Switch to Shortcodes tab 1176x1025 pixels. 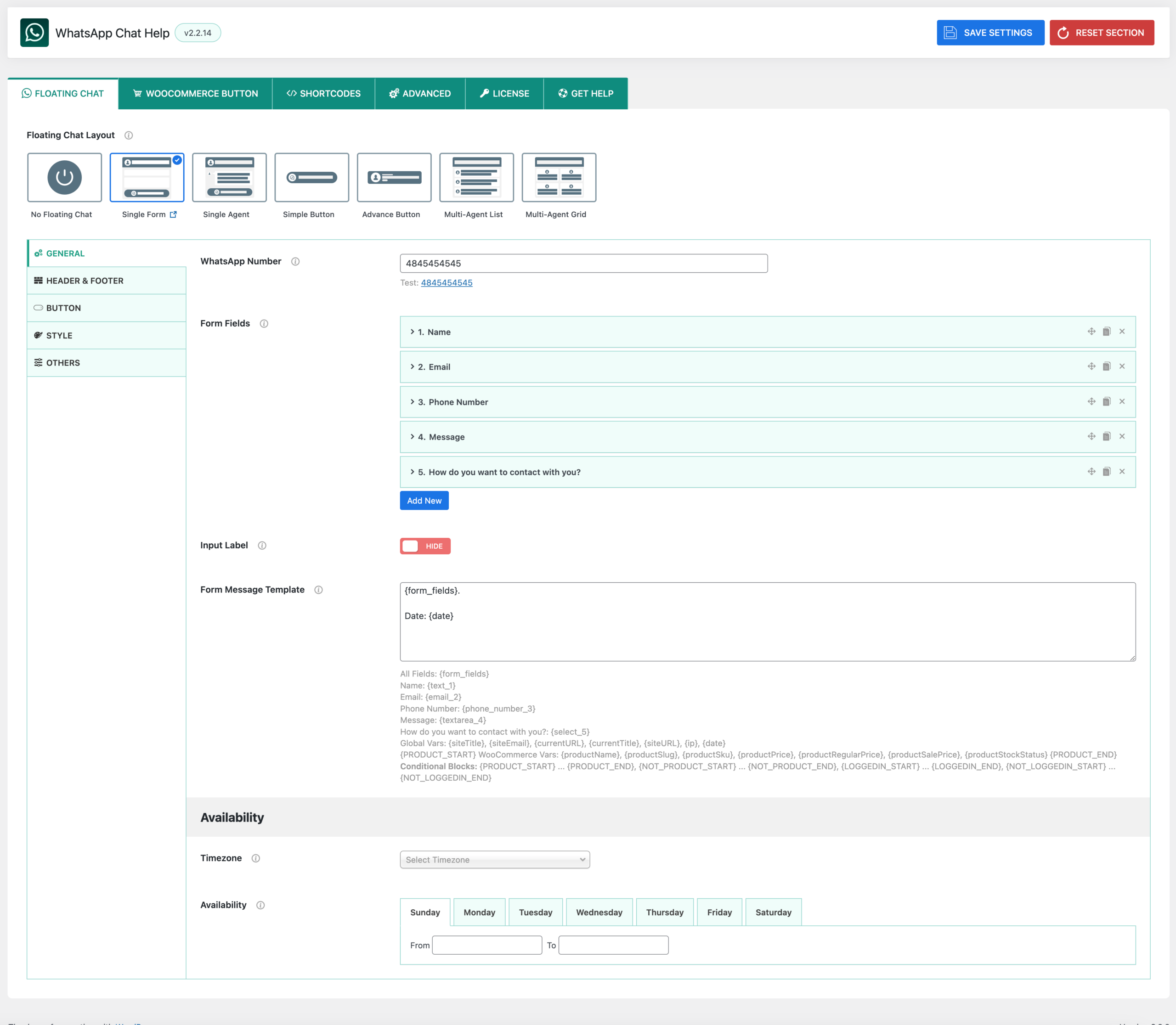(x=324, y=93)
